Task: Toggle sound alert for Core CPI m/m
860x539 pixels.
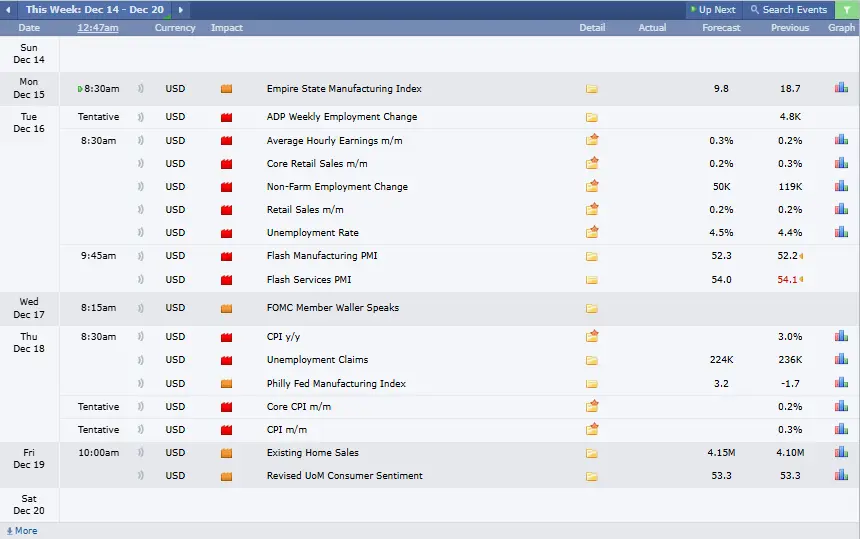Action: 141,406
